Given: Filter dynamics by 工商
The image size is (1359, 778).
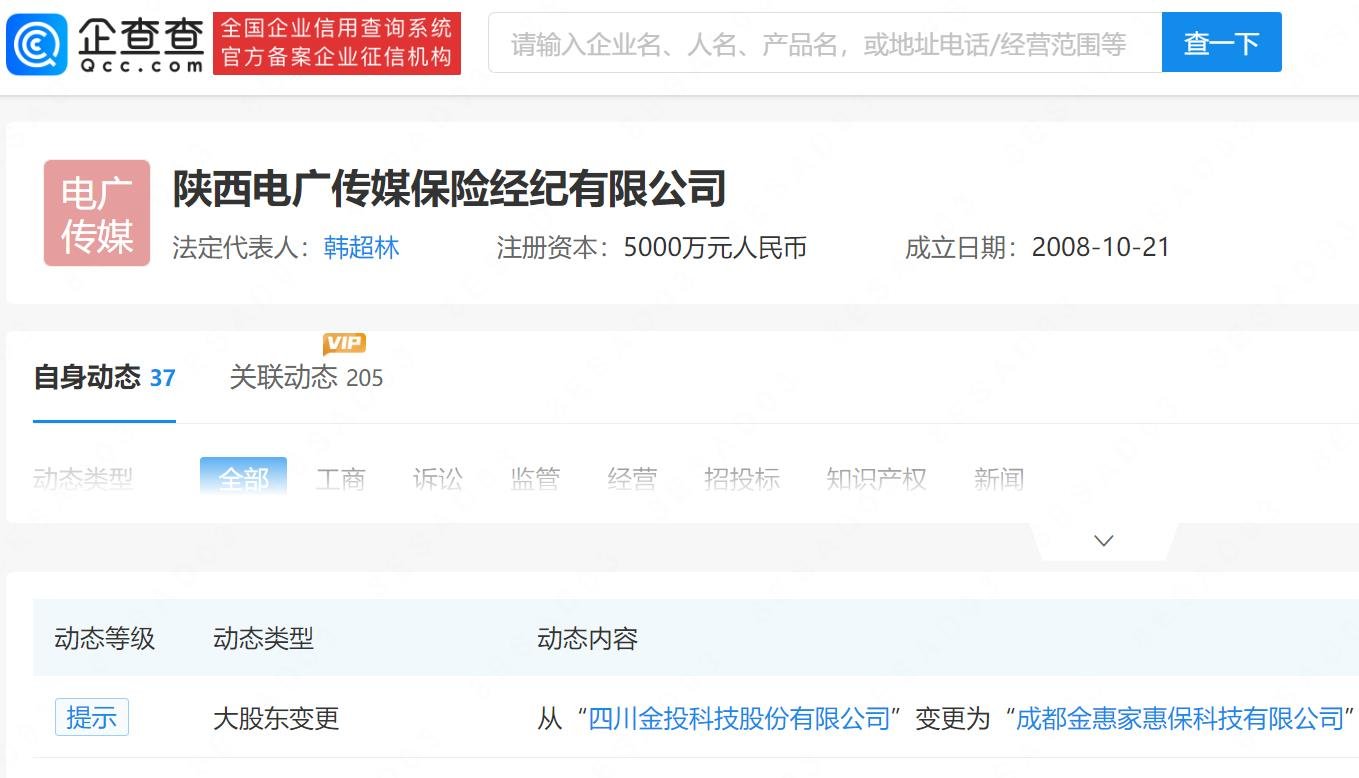Looking at the screenshot, I should click(x=340, y=479).
